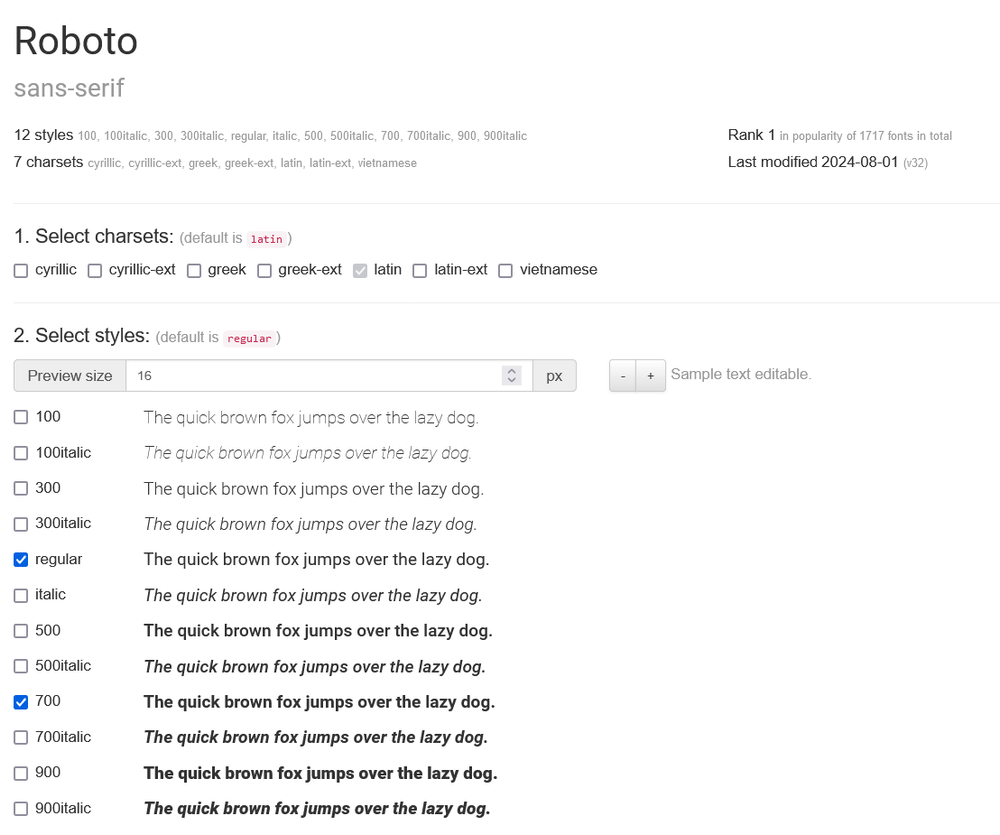Click the '7 charsets' summary text
This screenshot has height=835, width=1000.
coord(48,162)
